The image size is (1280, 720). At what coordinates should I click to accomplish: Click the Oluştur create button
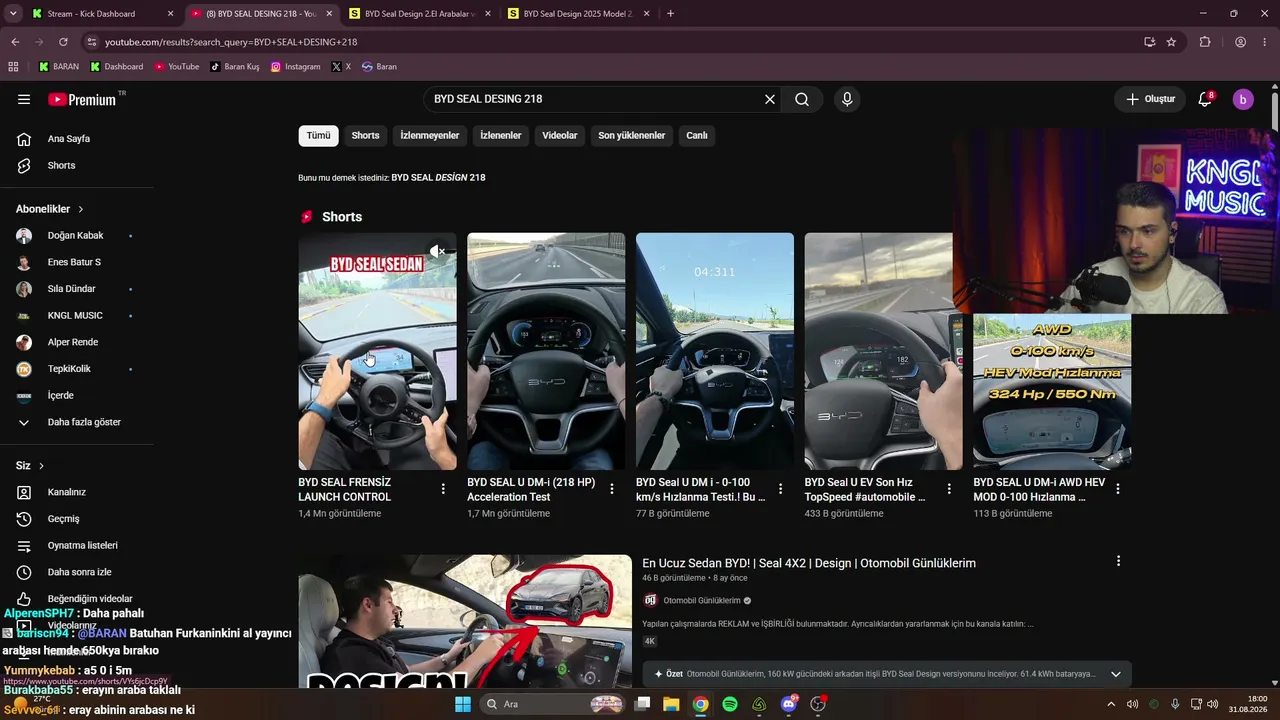point(1150,99)
